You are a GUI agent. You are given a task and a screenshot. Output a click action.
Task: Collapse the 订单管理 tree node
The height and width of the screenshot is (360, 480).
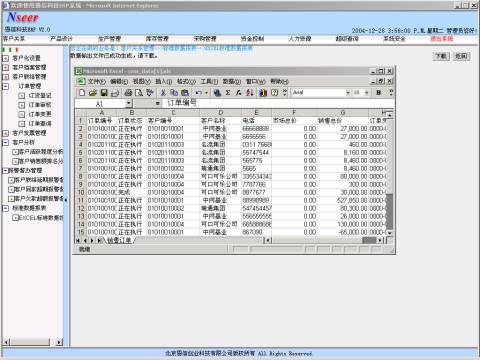tap(5, 86)
